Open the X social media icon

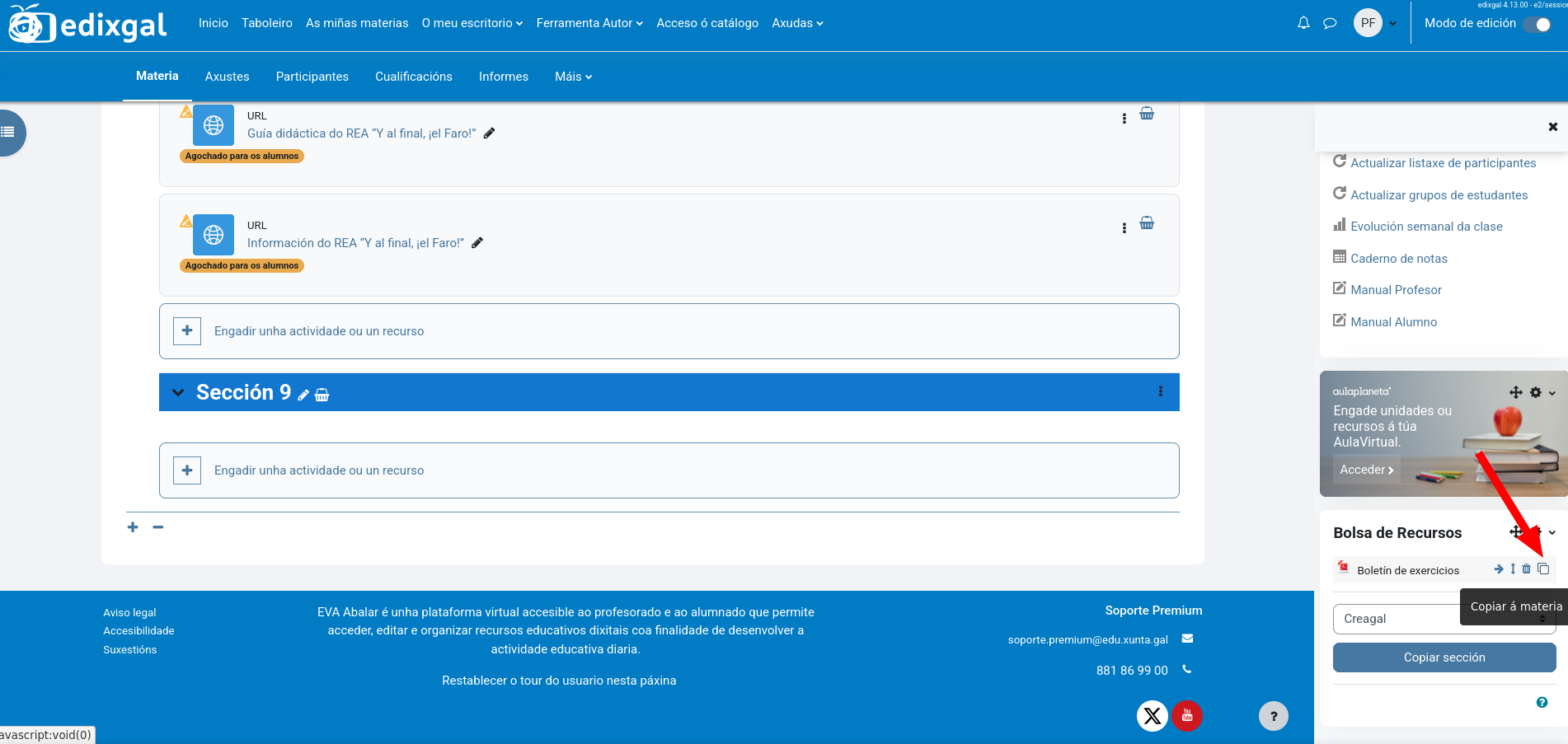pyautogui.click(x=1153, y=715)
